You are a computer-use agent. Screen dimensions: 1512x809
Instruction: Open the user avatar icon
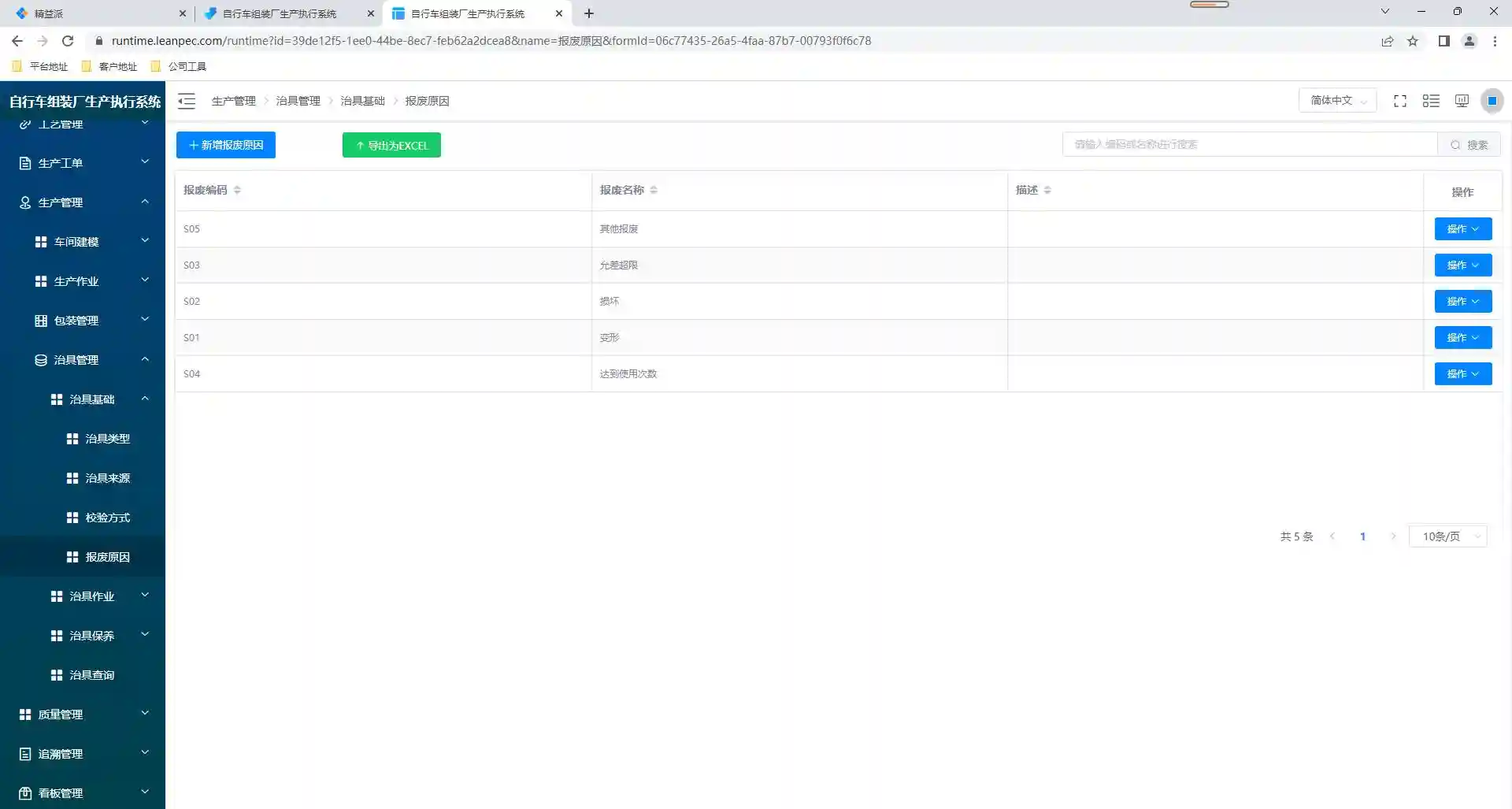coord(1492,101)
